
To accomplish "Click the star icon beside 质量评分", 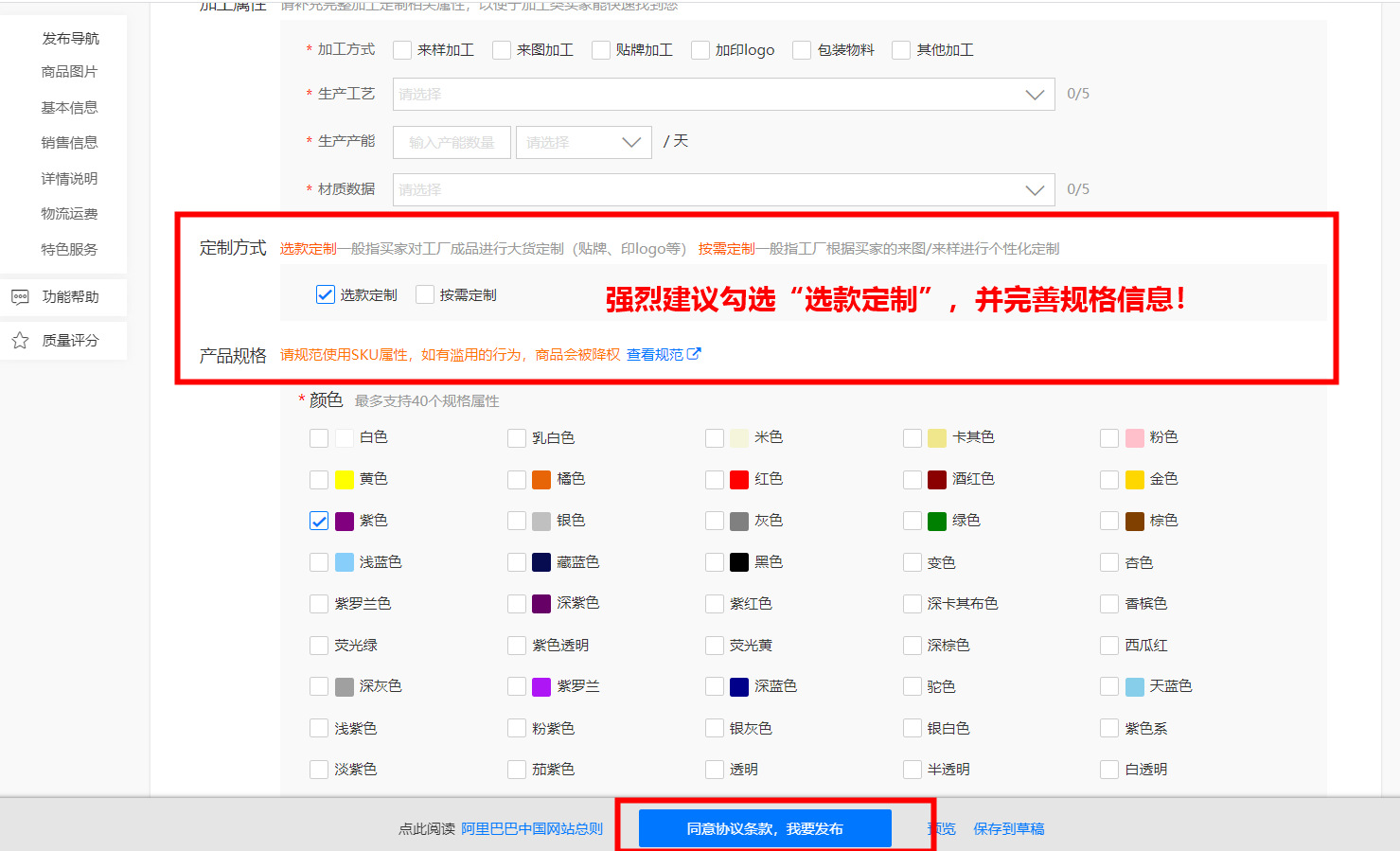I will click(20, 340).
